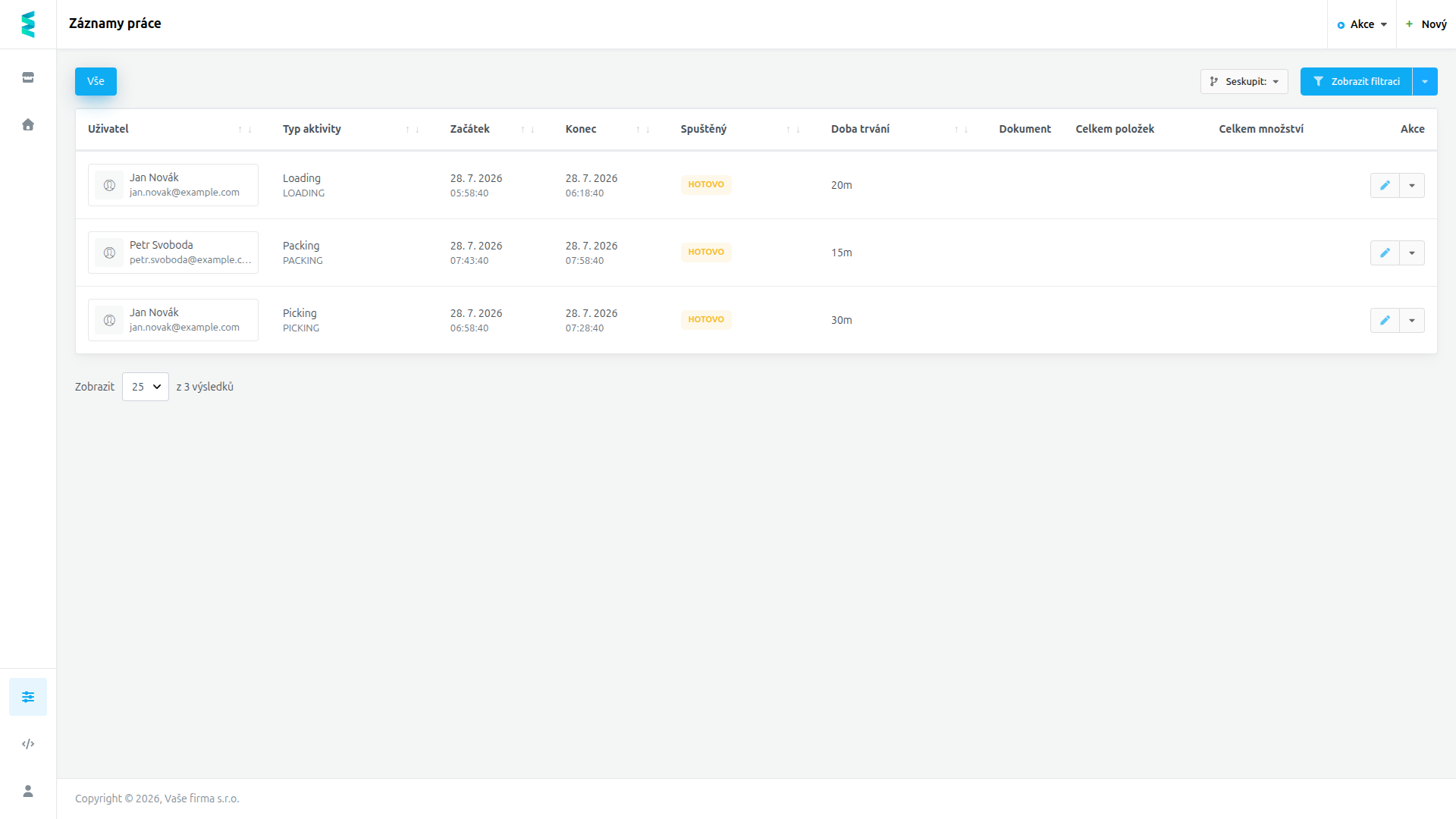Click the Celkem položek column header
This screenshot has width=1456, height=819.
1115,129
